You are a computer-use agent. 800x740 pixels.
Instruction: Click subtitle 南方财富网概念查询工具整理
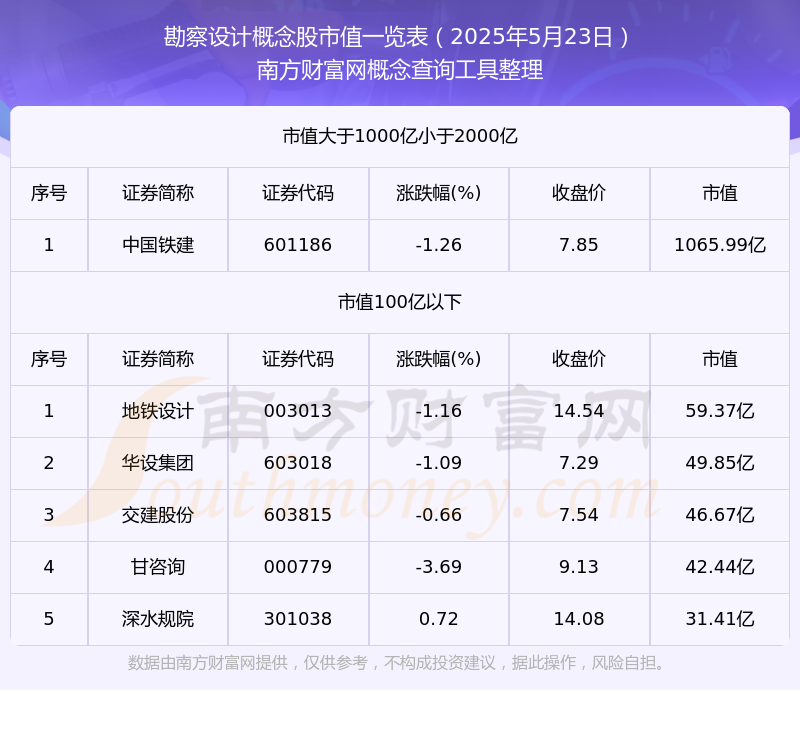(x=400, y=70)
